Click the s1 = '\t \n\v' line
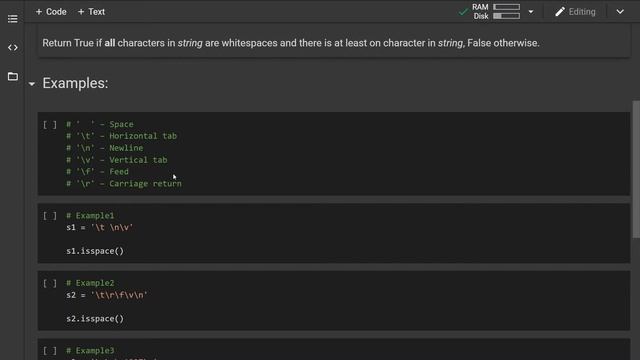Image resolution: width=640 pixels, height=360 pixels. tap(100, 227)
